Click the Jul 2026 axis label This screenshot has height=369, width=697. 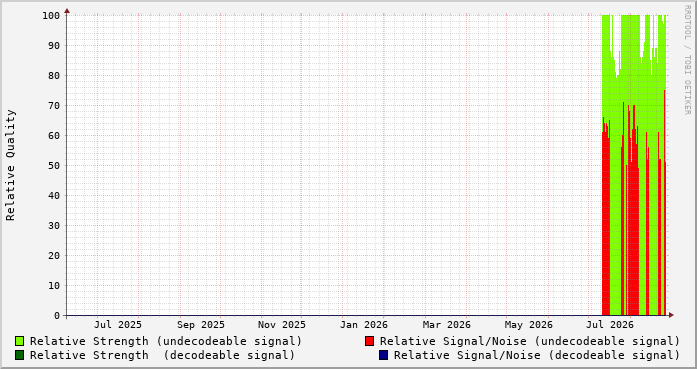[610, 325]
